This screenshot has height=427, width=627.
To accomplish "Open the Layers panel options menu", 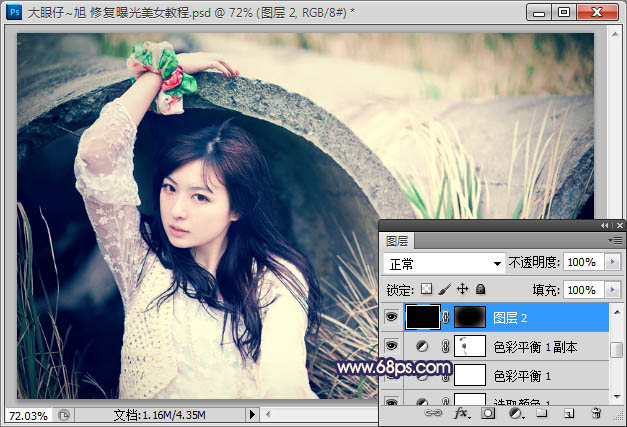I will (x=615, y=240).
